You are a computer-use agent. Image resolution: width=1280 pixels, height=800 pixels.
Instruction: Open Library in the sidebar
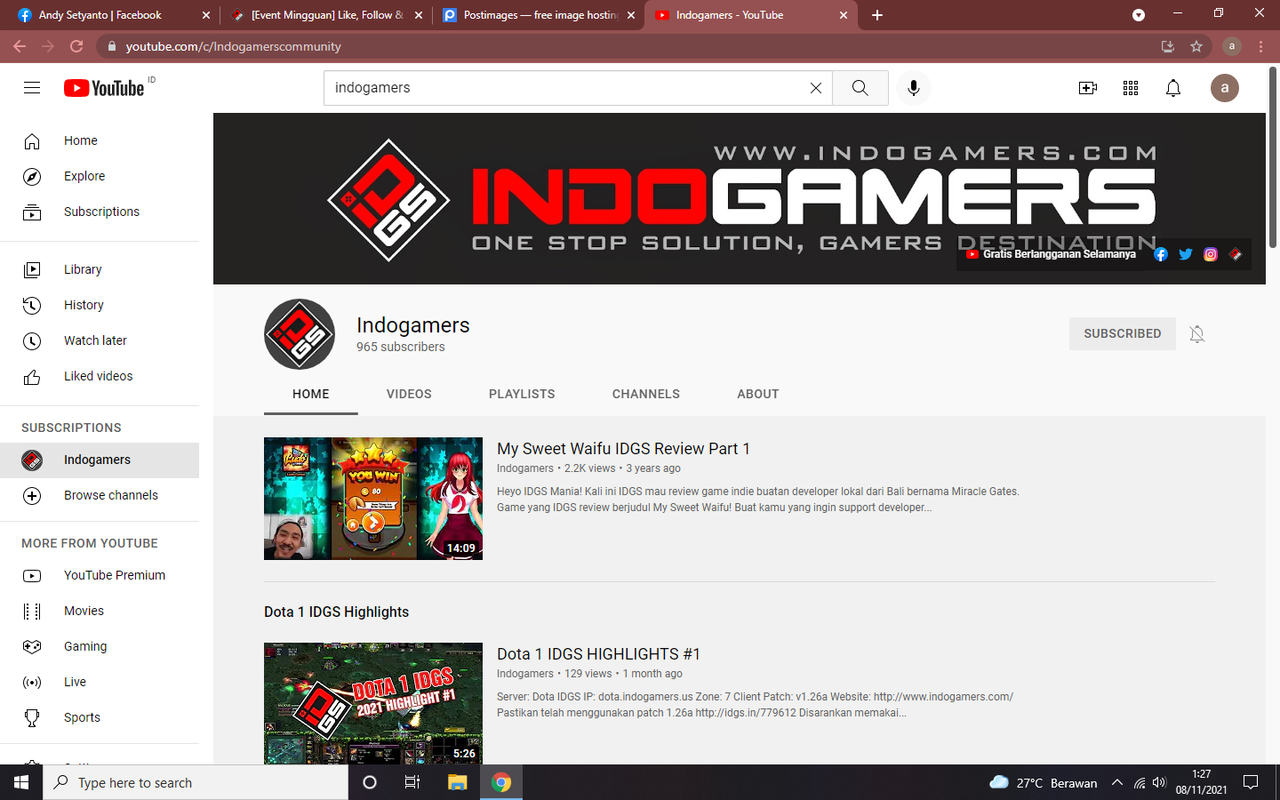(x=100, y=270)
